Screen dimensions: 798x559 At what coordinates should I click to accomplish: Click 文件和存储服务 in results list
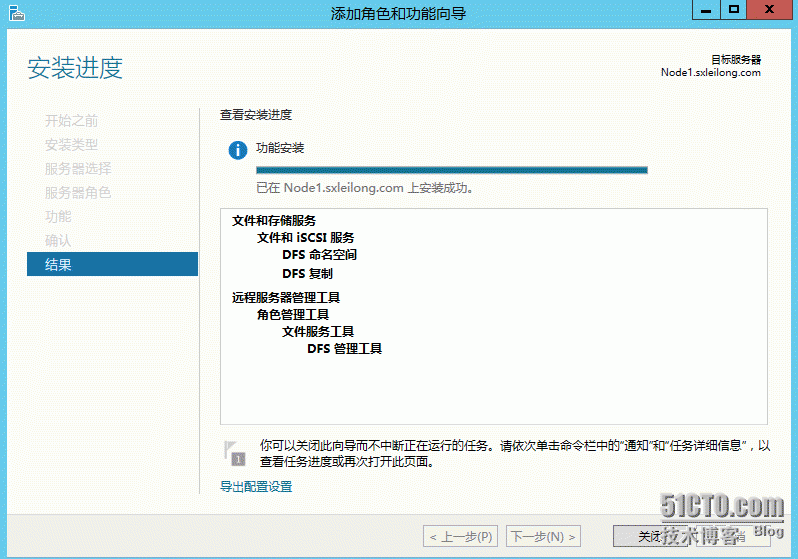coord(274,220)
